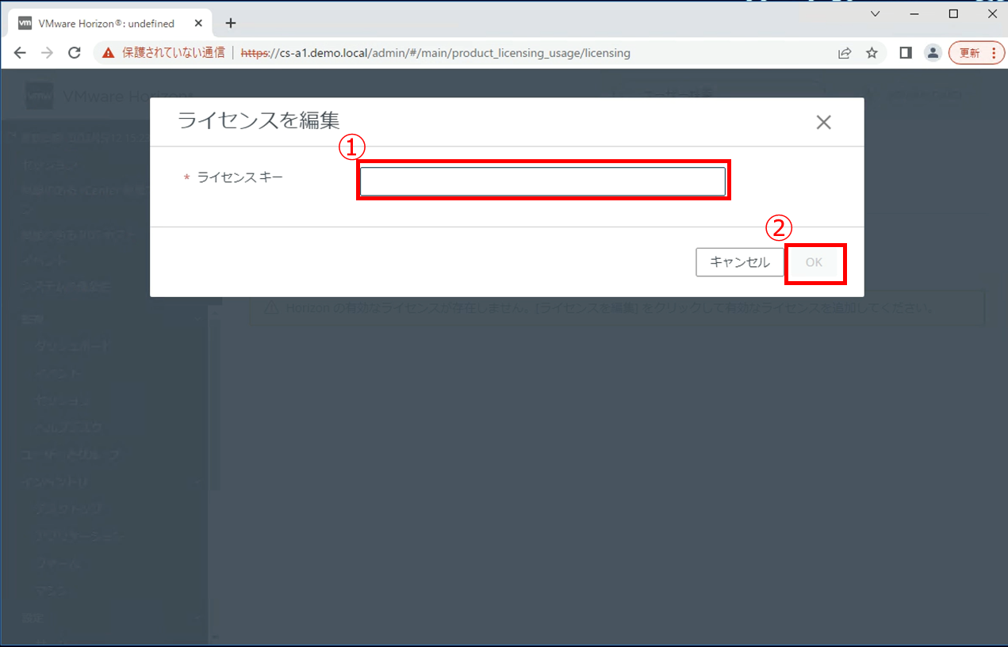Open the browser side panel icon
Image resolution: width=1008 pixels, height=647 pixels.
tap(905, 53)
